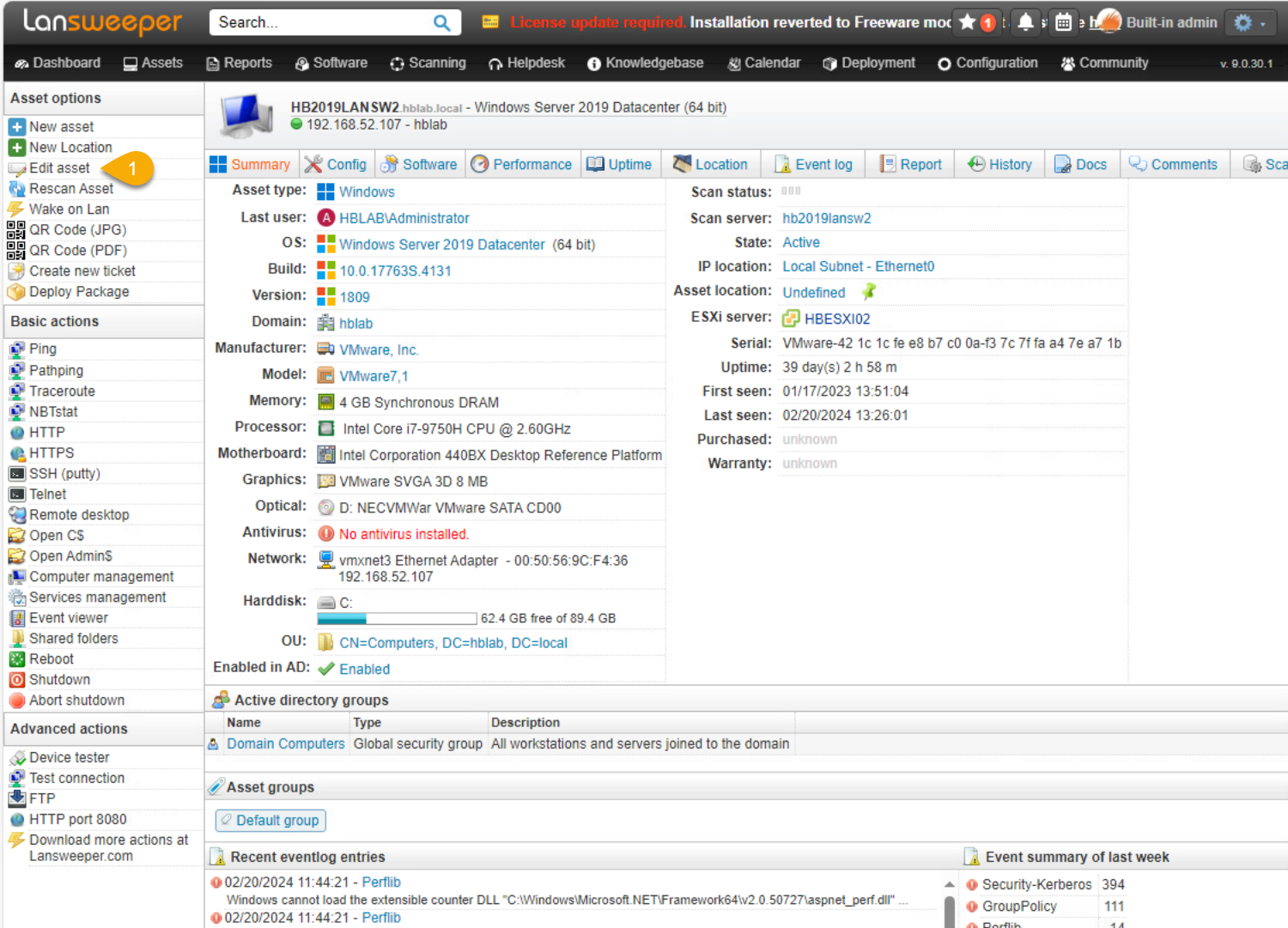Click the FTP download icon
This screenshot has height=928, width=1288.
click(16, 798)
